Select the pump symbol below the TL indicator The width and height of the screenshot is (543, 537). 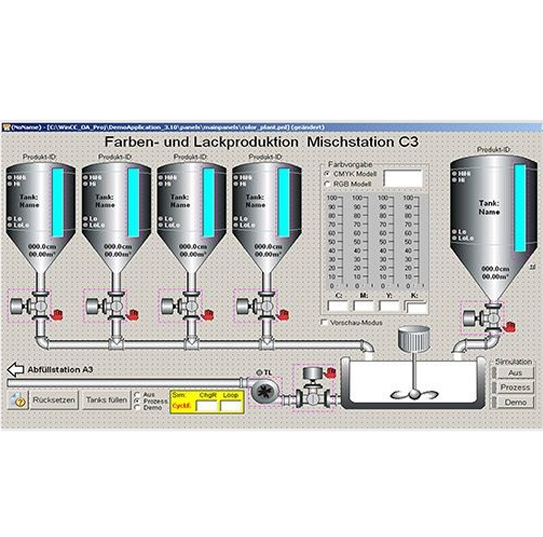[x=264, y=392]
